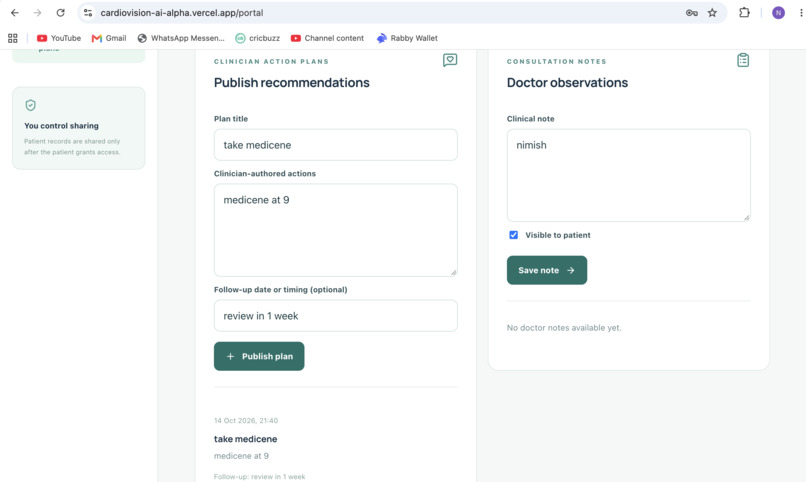Click published plan text 'medicene at 9'
This screenshot has height=482, width=806.
tap(241, 456)
